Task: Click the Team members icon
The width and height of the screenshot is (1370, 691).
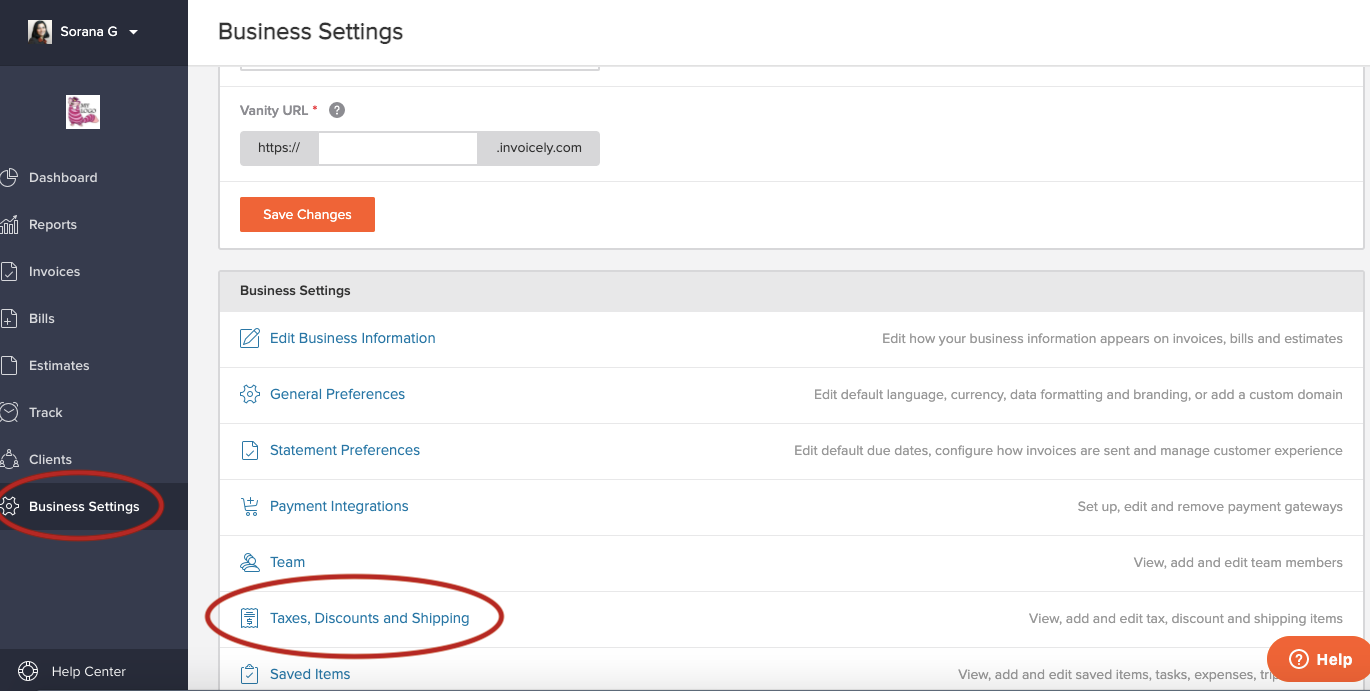Action: point(250,562)
